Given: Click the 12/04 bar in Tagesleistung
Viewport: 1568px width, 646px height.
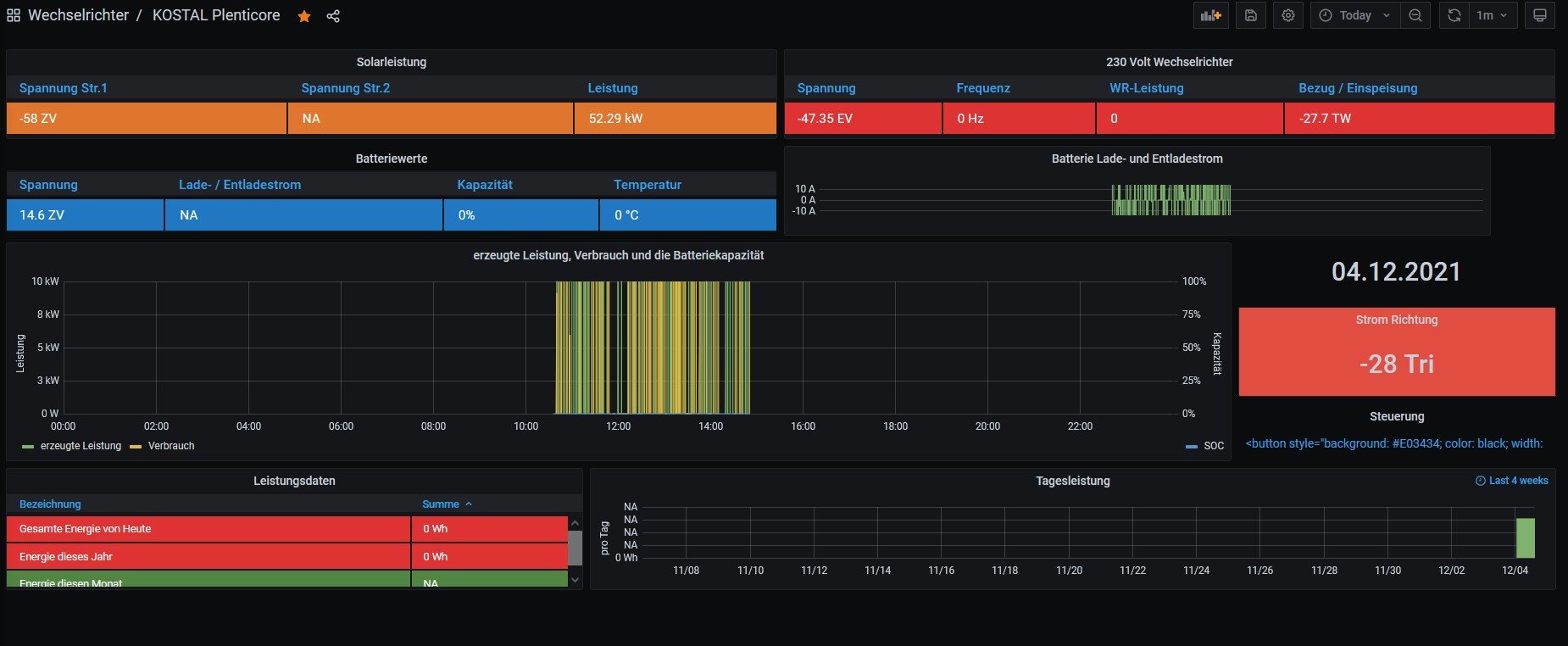Looking at the screenshot, I should (x=1525, y=537).
